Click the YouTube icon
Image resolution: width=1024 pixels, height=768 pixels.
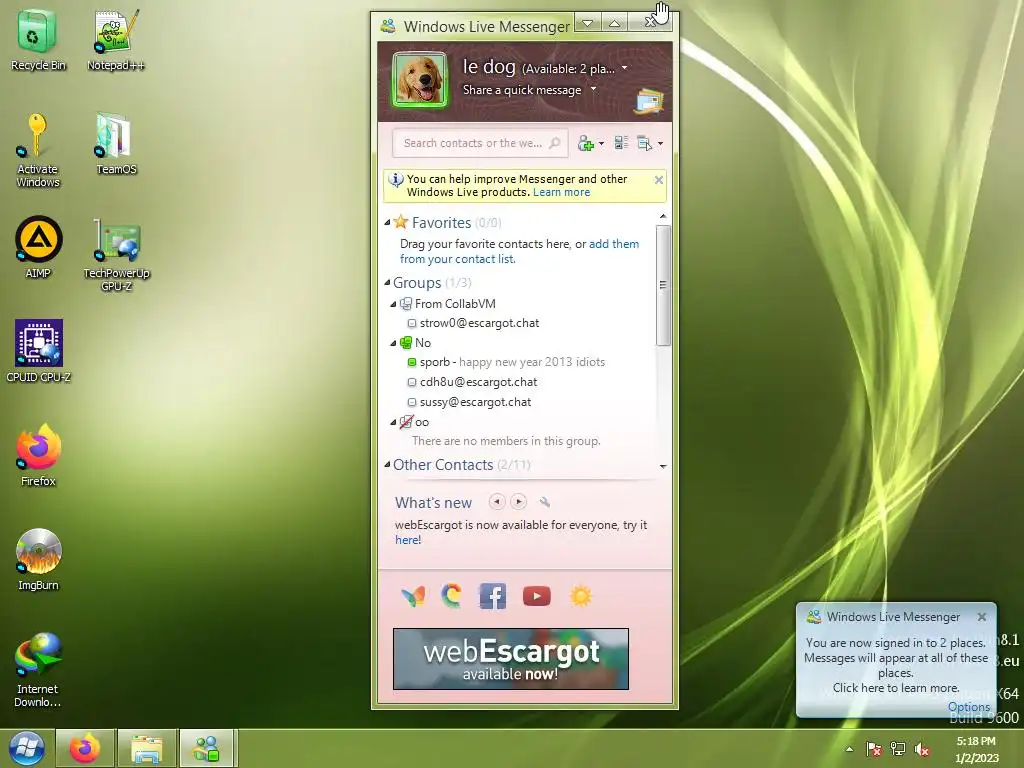point(537,596)
